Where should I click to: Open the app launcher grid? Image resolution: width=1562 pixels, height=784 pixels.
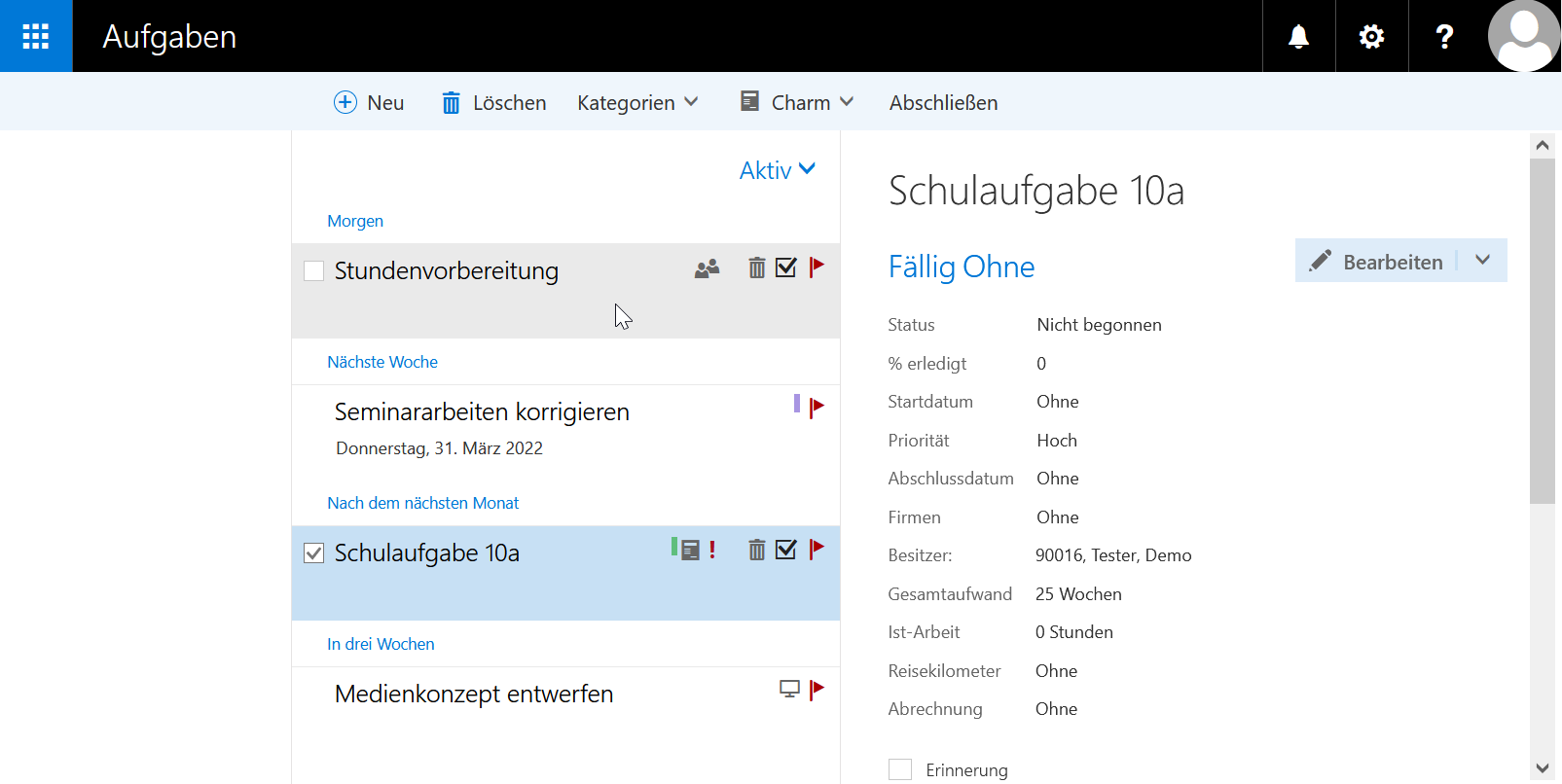click(x=36, y=36)
